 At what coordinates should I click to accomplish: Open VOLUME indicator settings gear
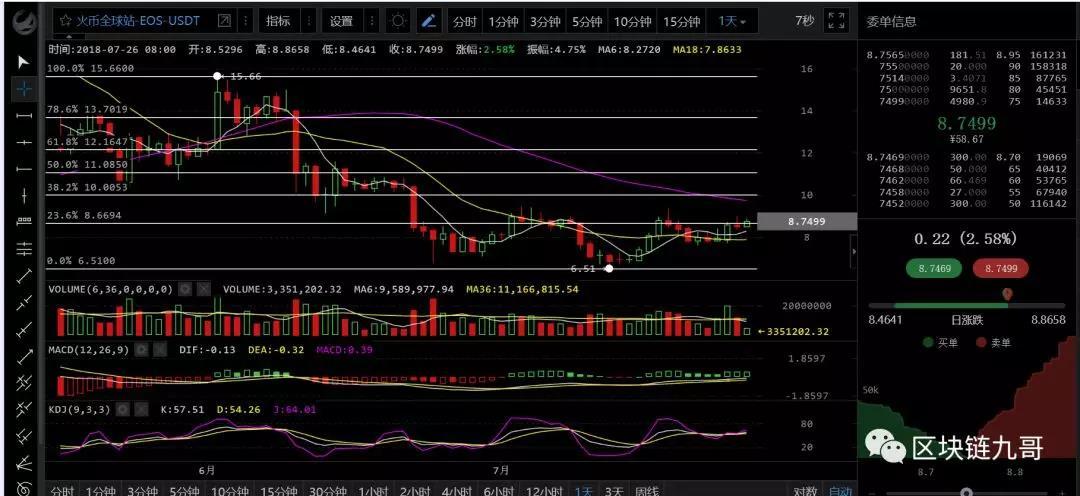pyautogui.click(x=185, y=289)
